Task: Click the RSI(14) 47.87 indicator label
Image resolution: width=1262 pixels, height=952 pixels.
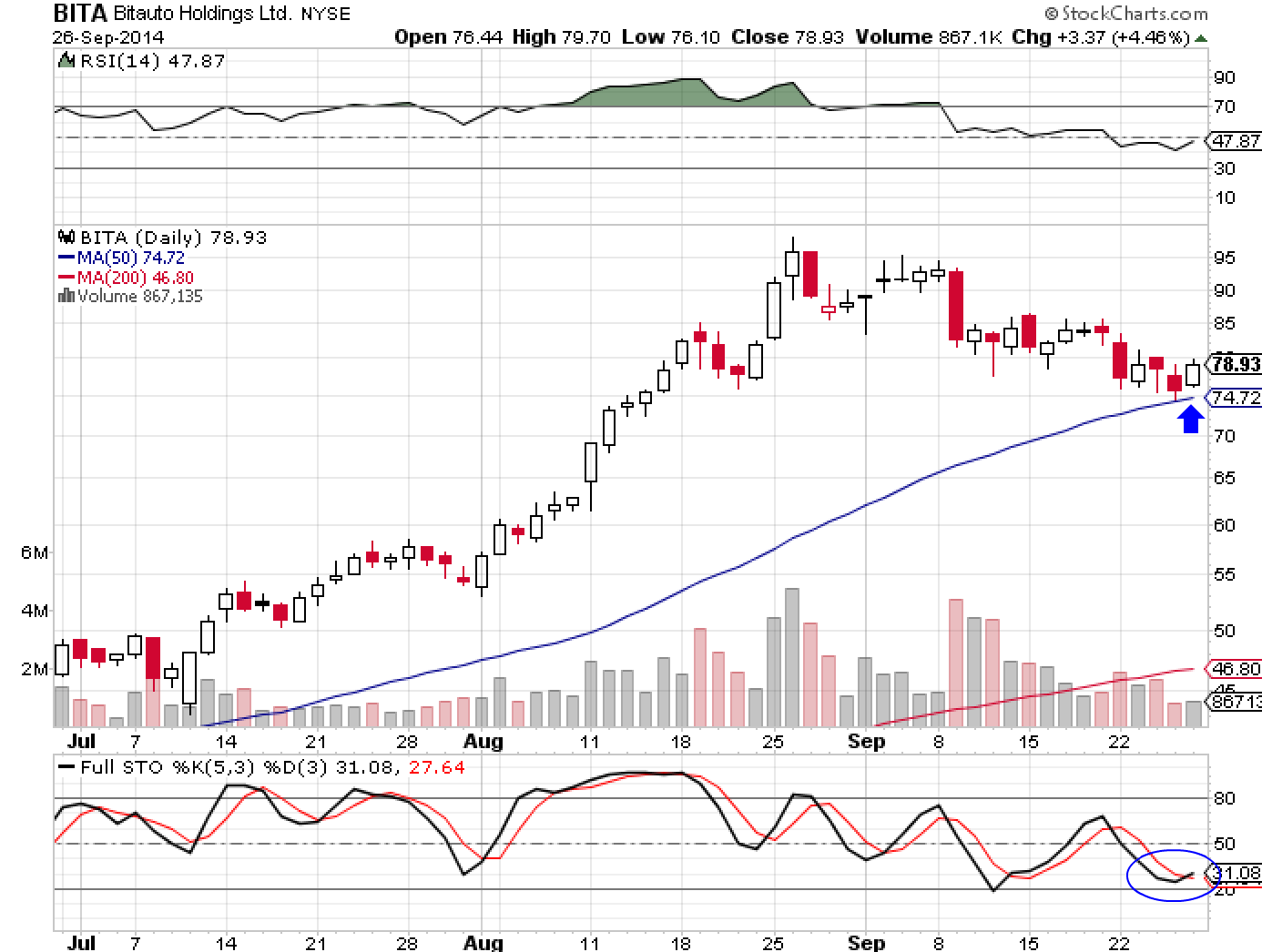Action: pyautogui.click(x=152, y=61)
